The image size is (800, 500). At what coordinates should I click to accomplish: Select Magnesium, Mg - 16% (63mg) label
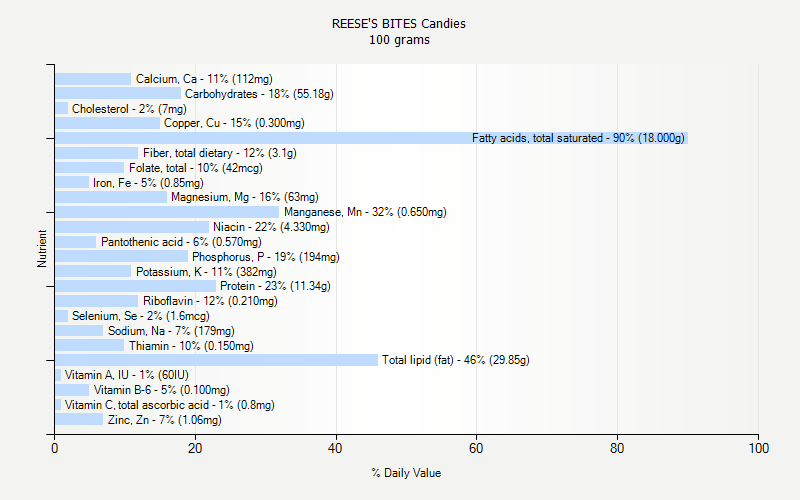click(245, 197)
